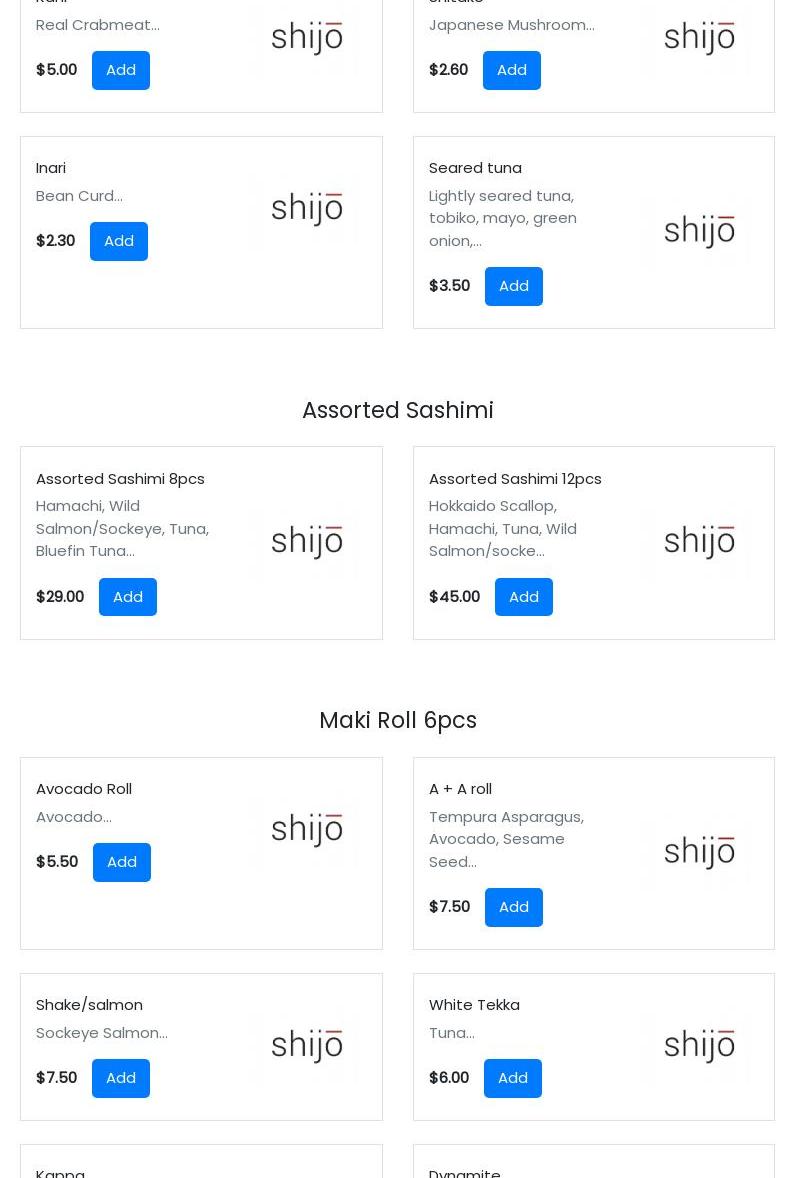
Task: Add A + A roll to cart
Action: coord(513,907)
